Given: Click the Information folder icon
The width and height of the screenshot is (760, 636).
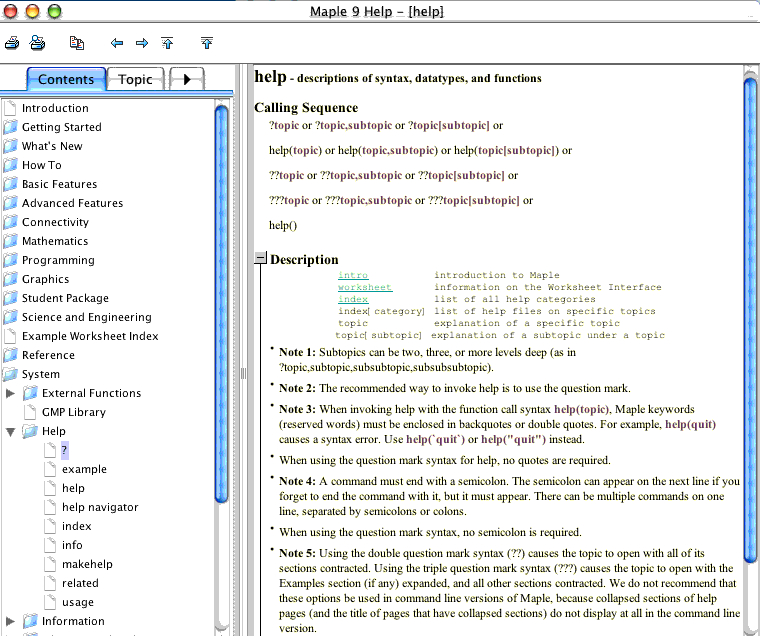Looking at the screenshot, I should pyautogui.click(x=30, y=620).
